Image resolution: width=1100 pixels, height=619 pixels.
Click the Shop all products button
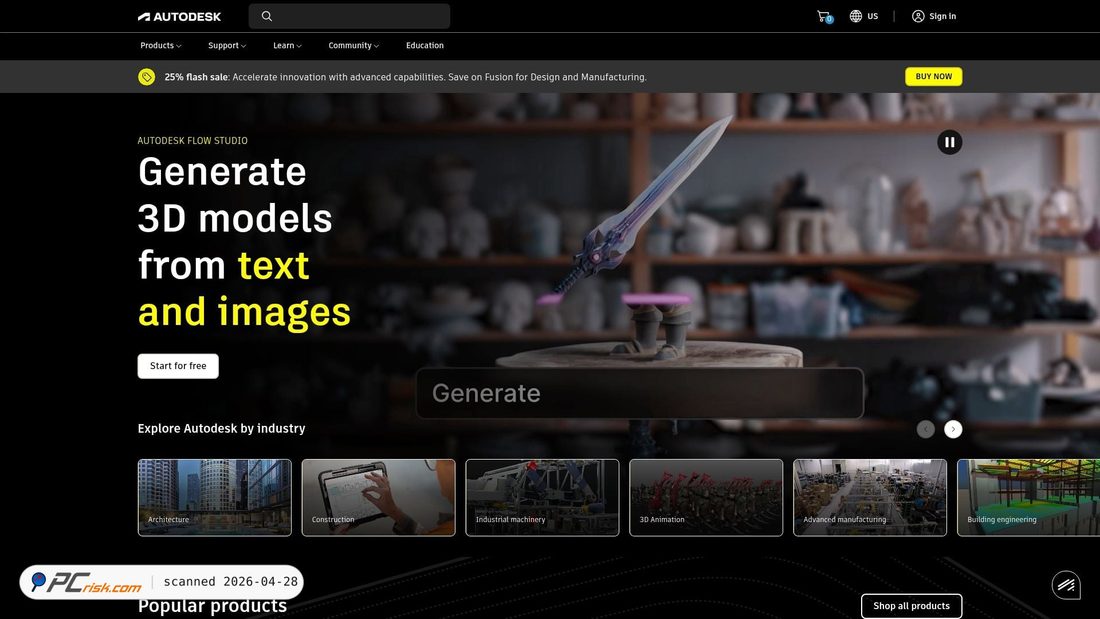tap(911, 606)
